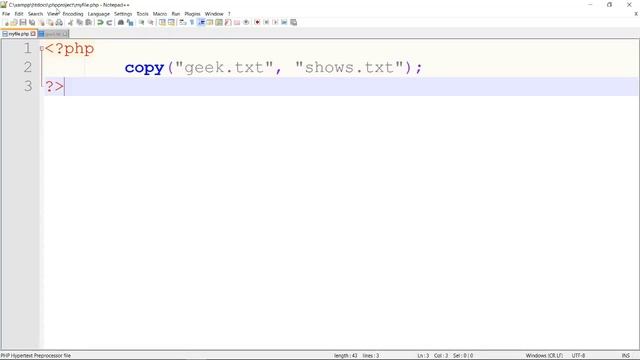Click the Save All toolbar icon
The width and height of the screenshot is (640, 360).
[32, 22]
